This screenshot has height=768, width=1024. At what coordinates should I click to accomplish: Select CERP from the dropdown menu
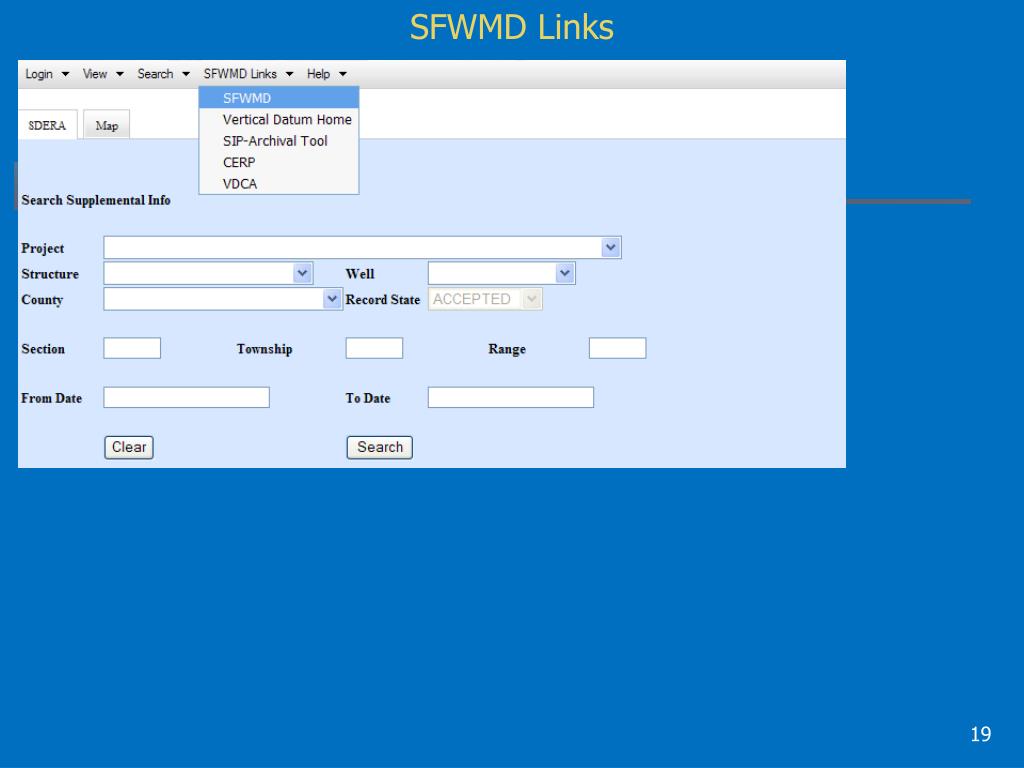[x=279, y=163]
